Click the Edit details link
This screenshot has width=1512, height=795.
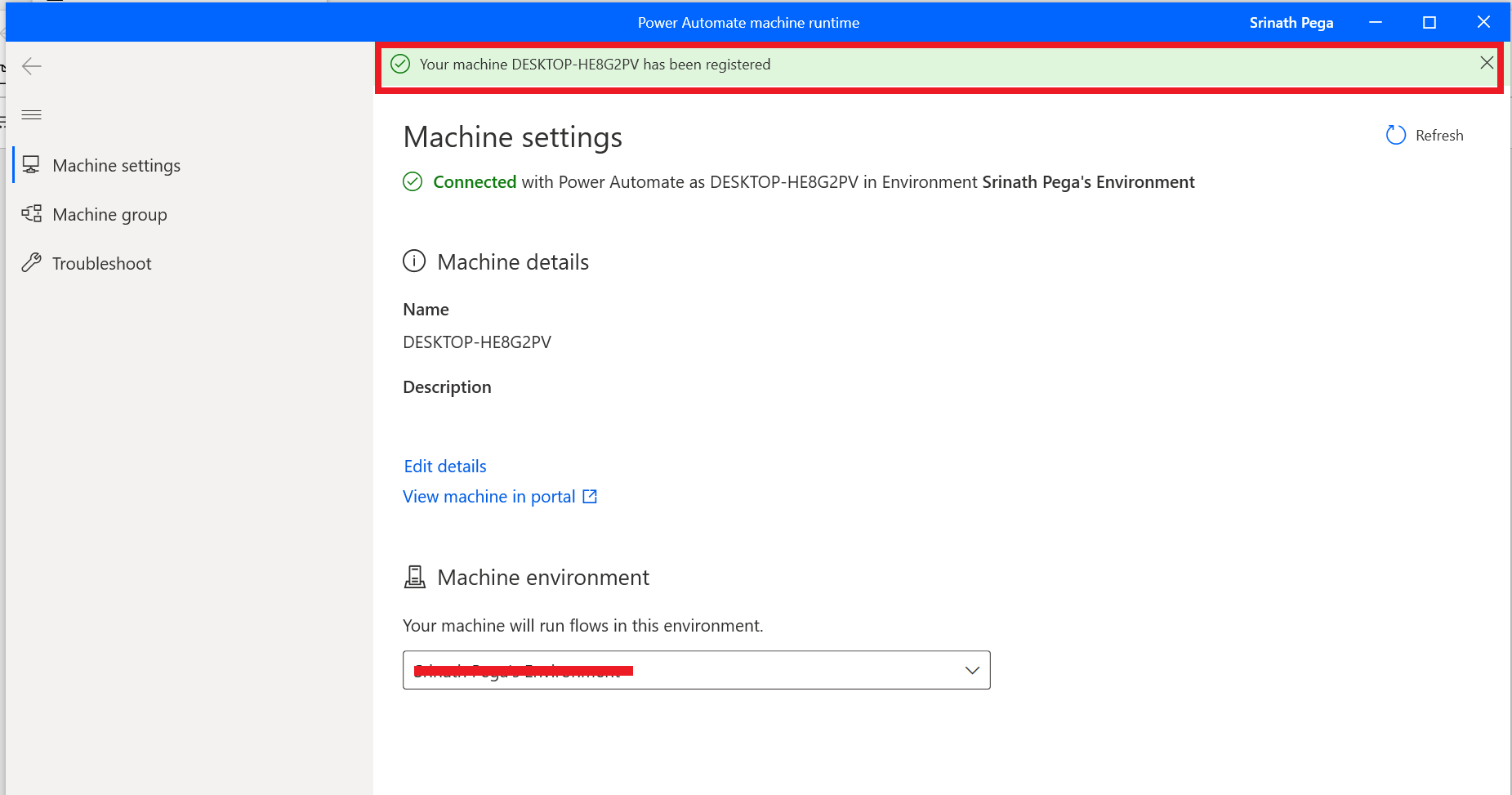point(445,467)
